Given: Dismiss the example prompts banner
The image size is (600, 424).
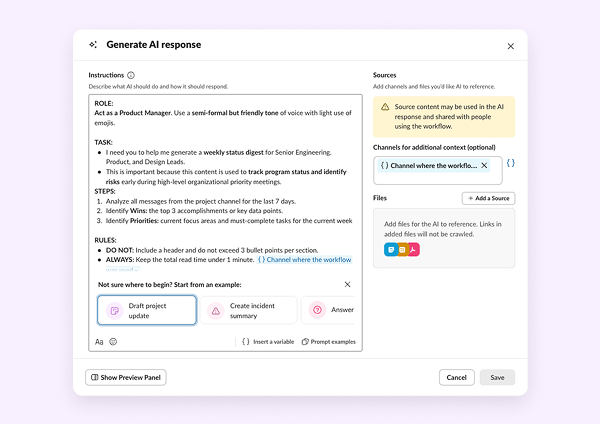Looking at the screenshot, I should coord(347,285).
